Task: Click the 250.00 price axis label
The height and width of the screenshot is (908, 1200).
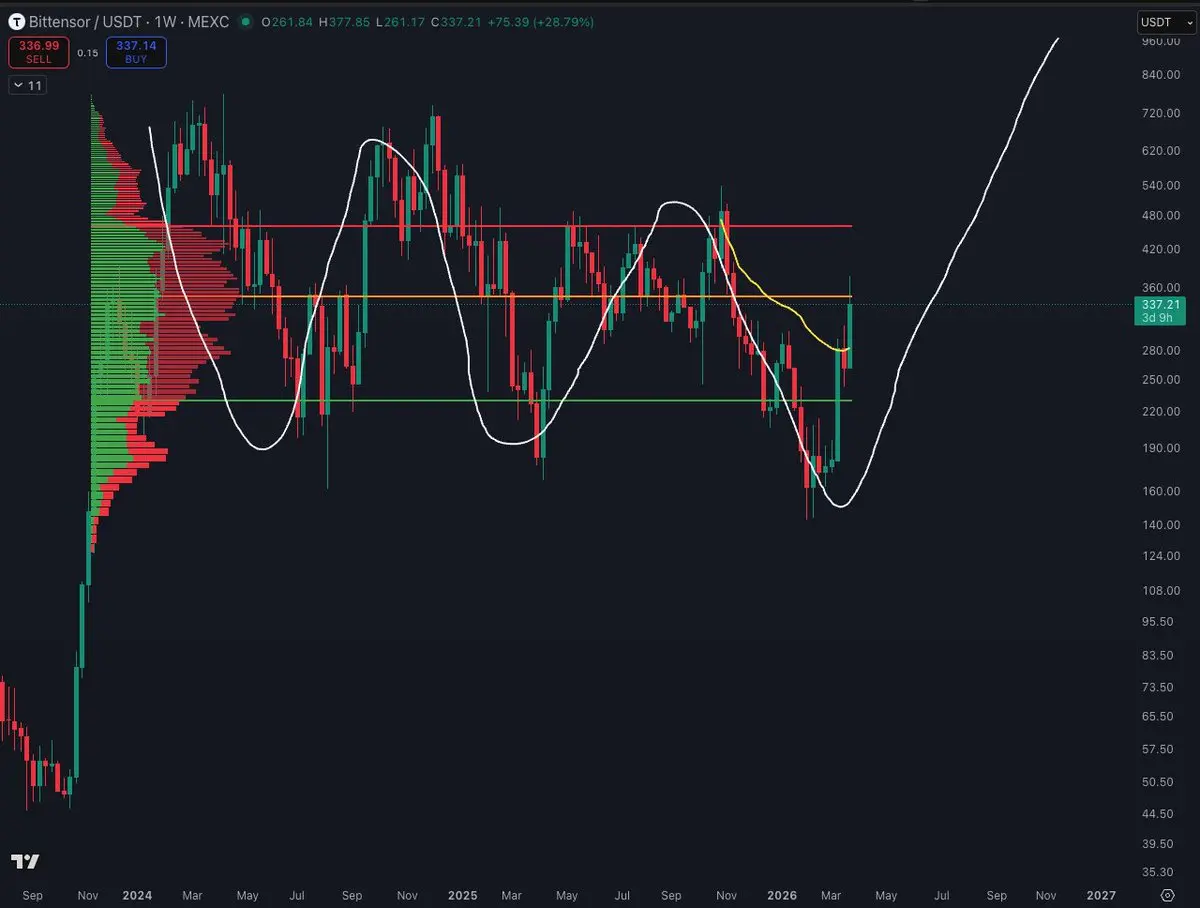Action: pos(1163,379)
